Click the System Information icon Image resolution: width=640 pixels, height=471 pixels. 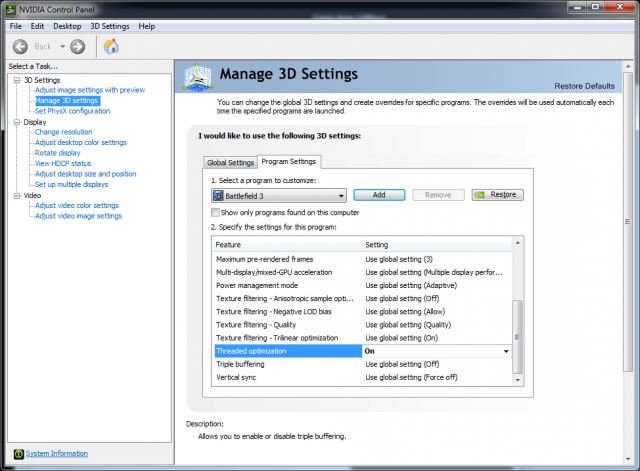point(19,454)
